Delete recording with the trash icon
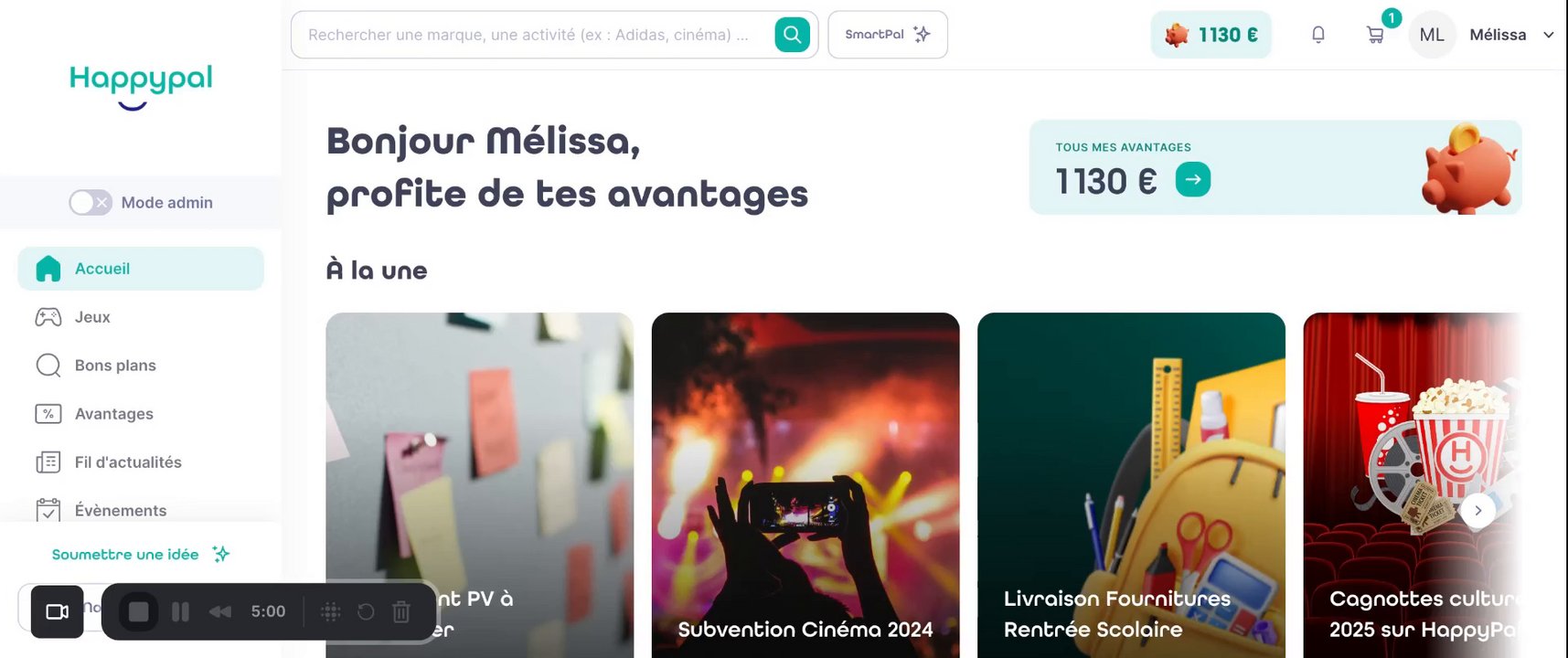Screen dimensions: 1568x658 point(400,611)
